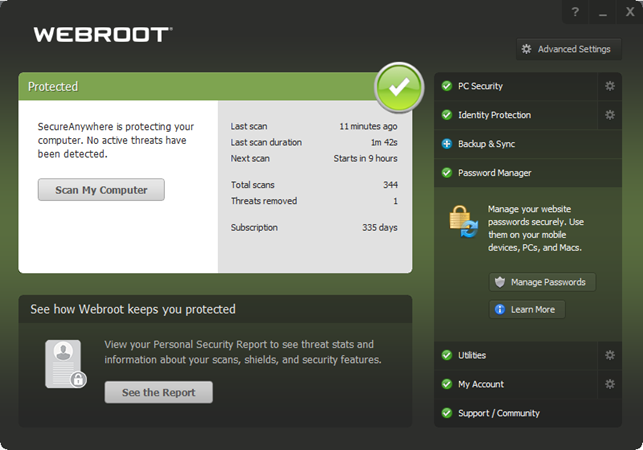Minimize the Webroot window
Image resolution: width=643 pixels, height=450 pixels.
coord(602,12)
